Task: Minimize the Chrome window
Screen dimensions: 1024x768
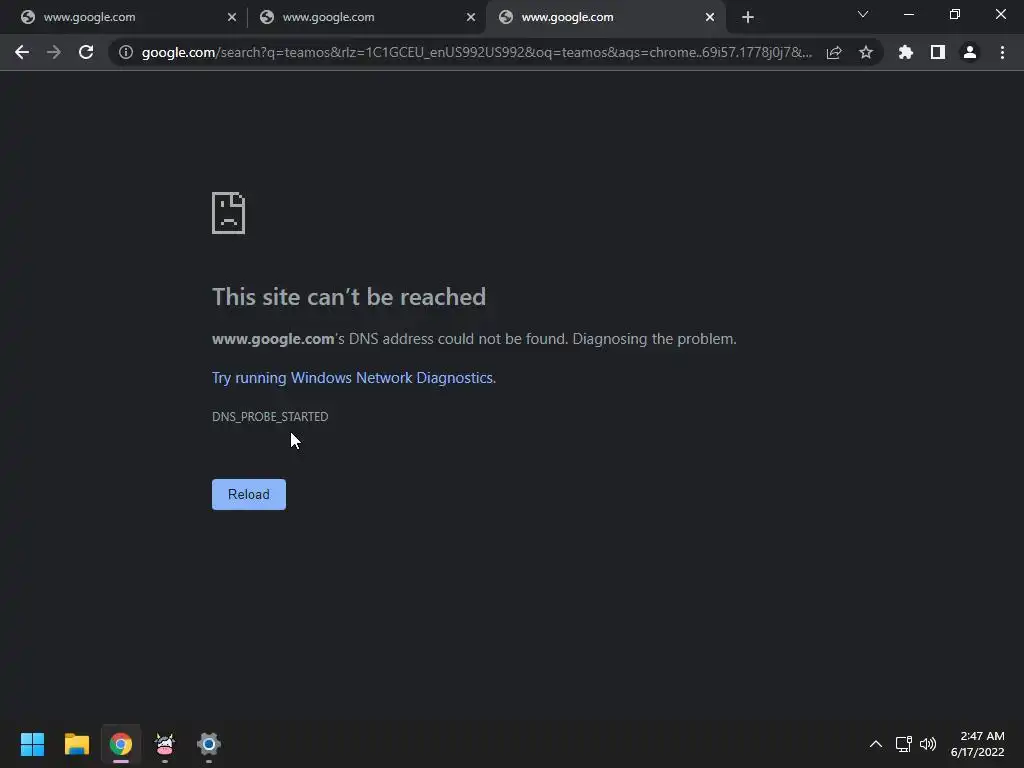Action: pyautogui.click(x=908, y=14)
